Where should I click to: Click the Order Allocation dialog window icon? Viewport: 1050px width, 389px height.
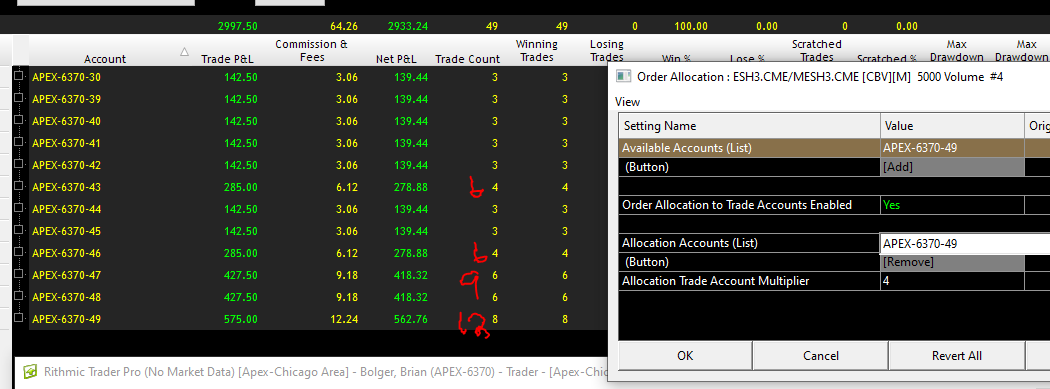[x=624, y=76]
